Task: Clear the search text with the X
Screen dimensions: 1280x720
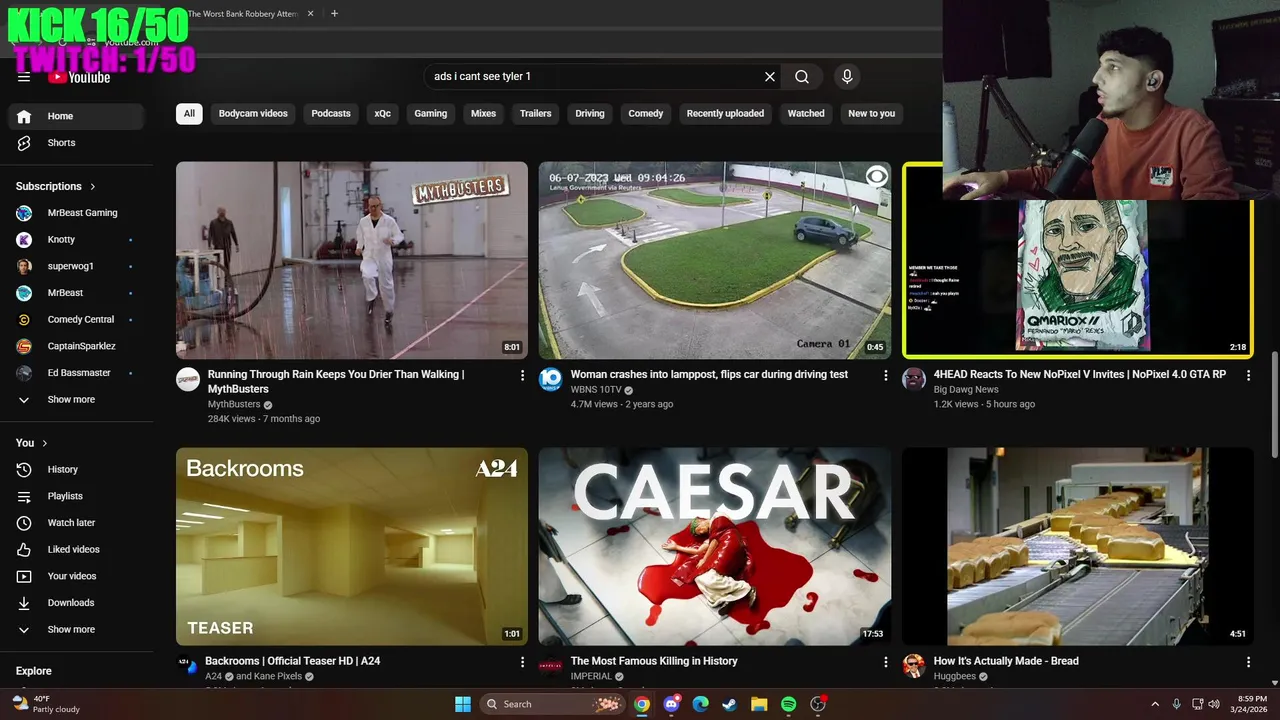Action: pyautogui.click(x=770, y=76)
